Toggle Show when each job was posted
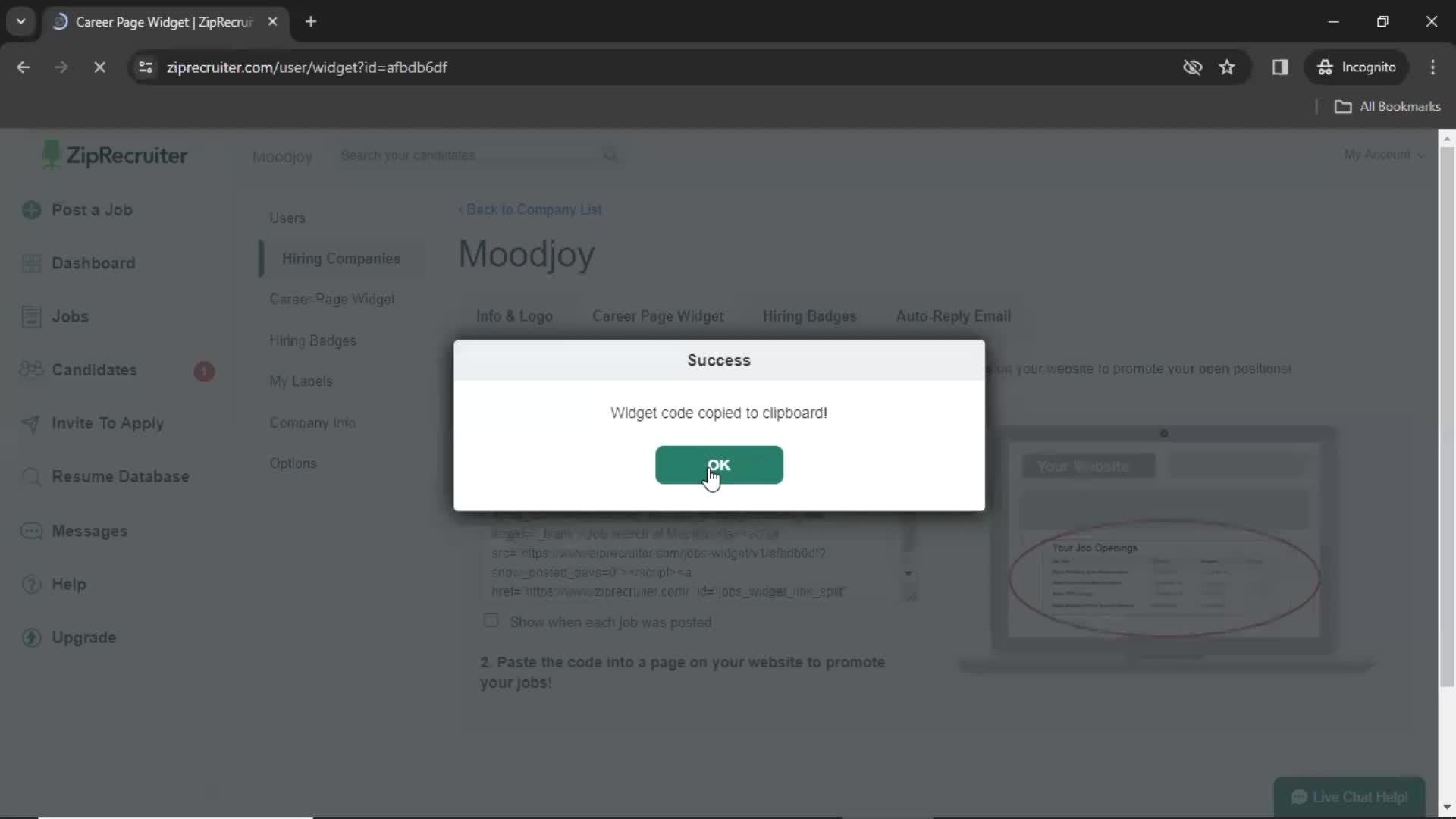The height and width of the screenshot is (819, 1456). click(x=491, y=621)
